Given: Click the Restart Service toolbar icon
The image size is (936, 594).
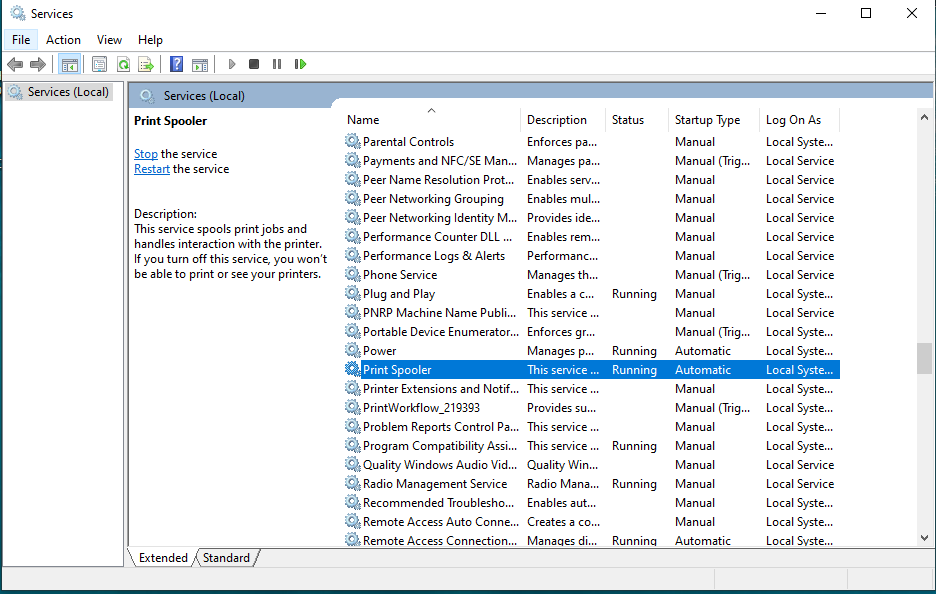Looking at the screenshot, I should coord(300,64).
